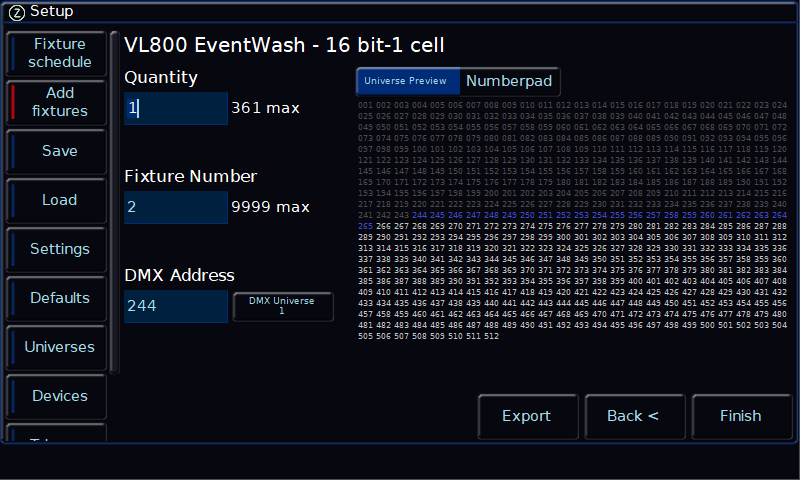The image size is (800, 480).
Task: Select DMX channel 512 in universe preview
Action: (x=491, y=336)
